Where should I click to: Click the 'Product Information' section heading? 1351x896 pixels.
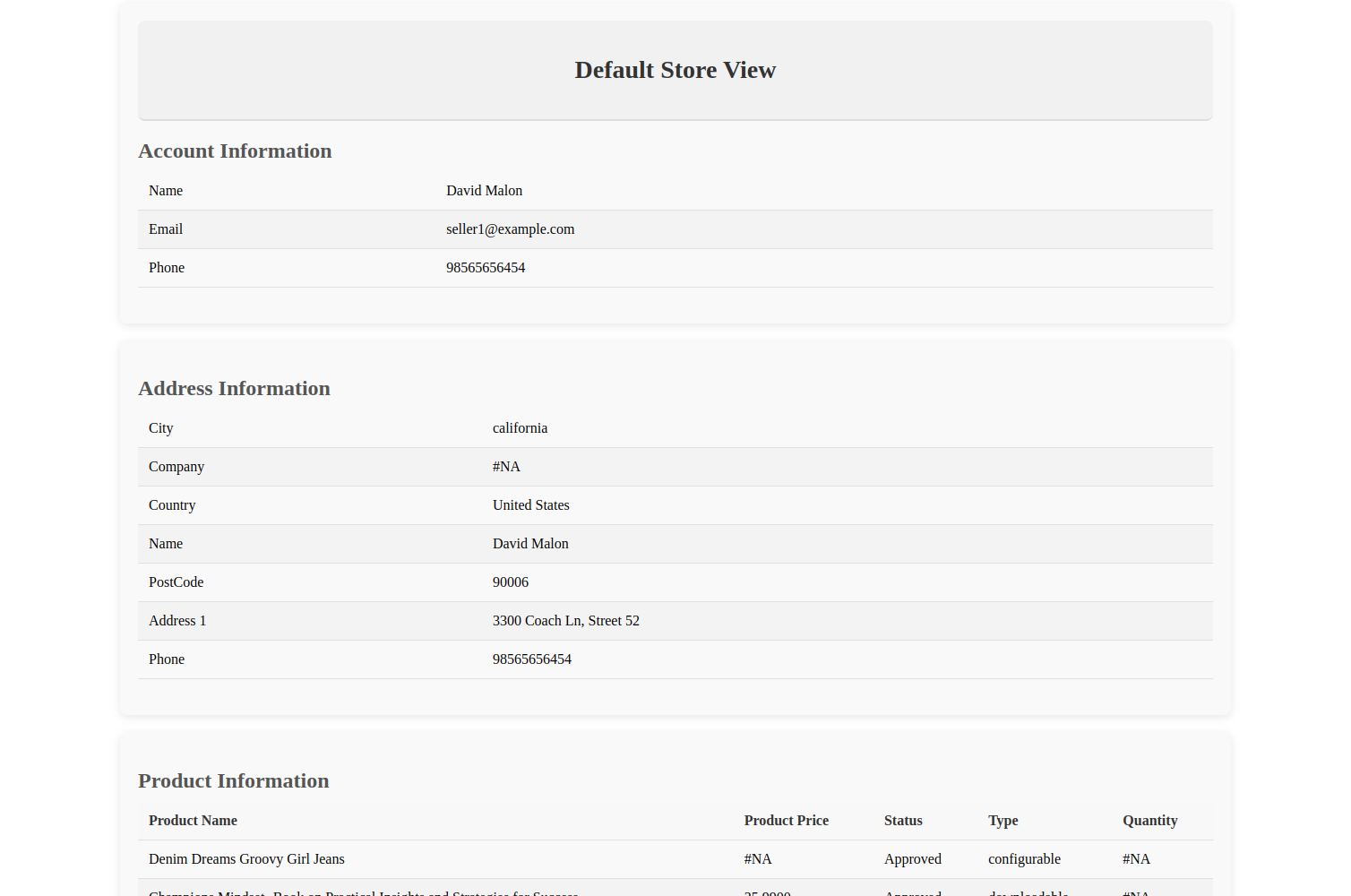(x=234, y=781)
